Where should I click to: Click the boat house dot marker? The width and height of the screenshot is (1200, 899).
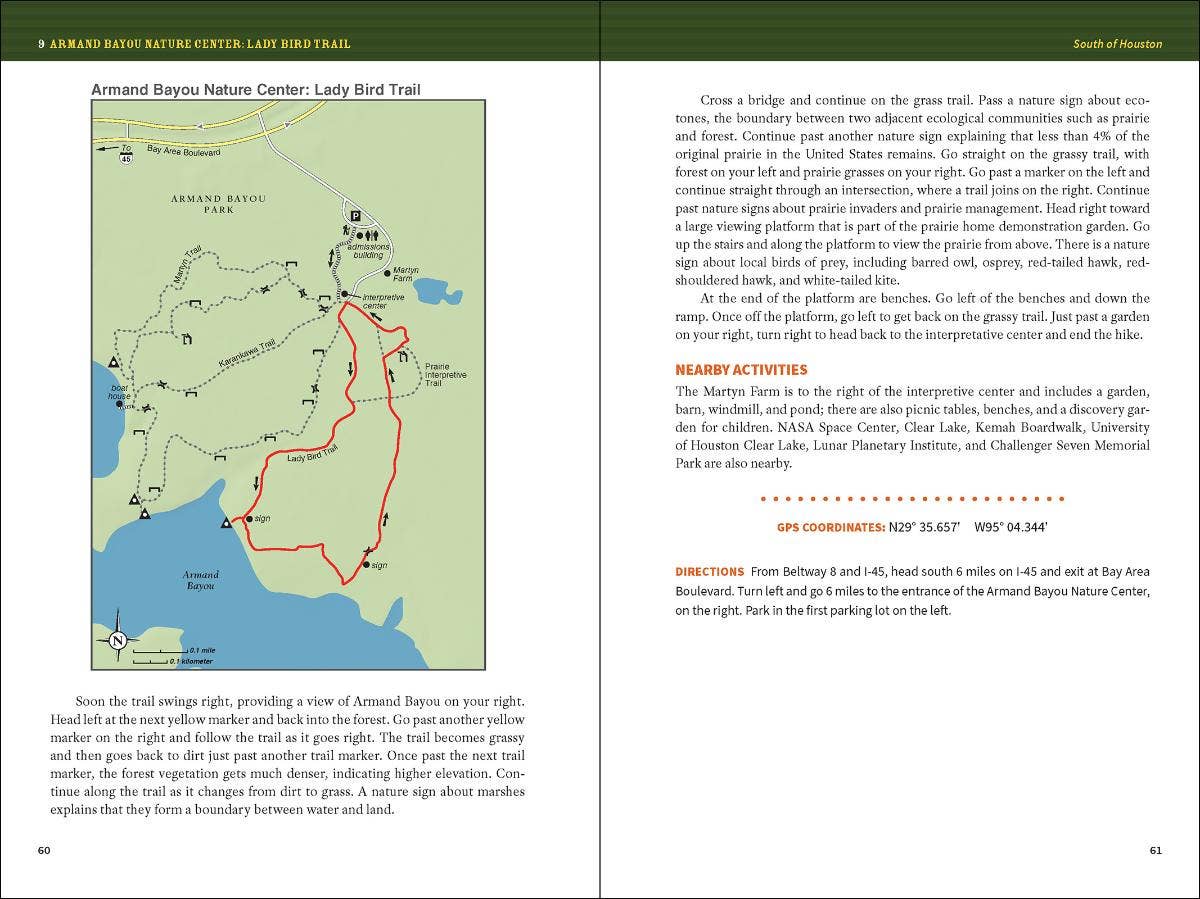click(x=119, y=404)
